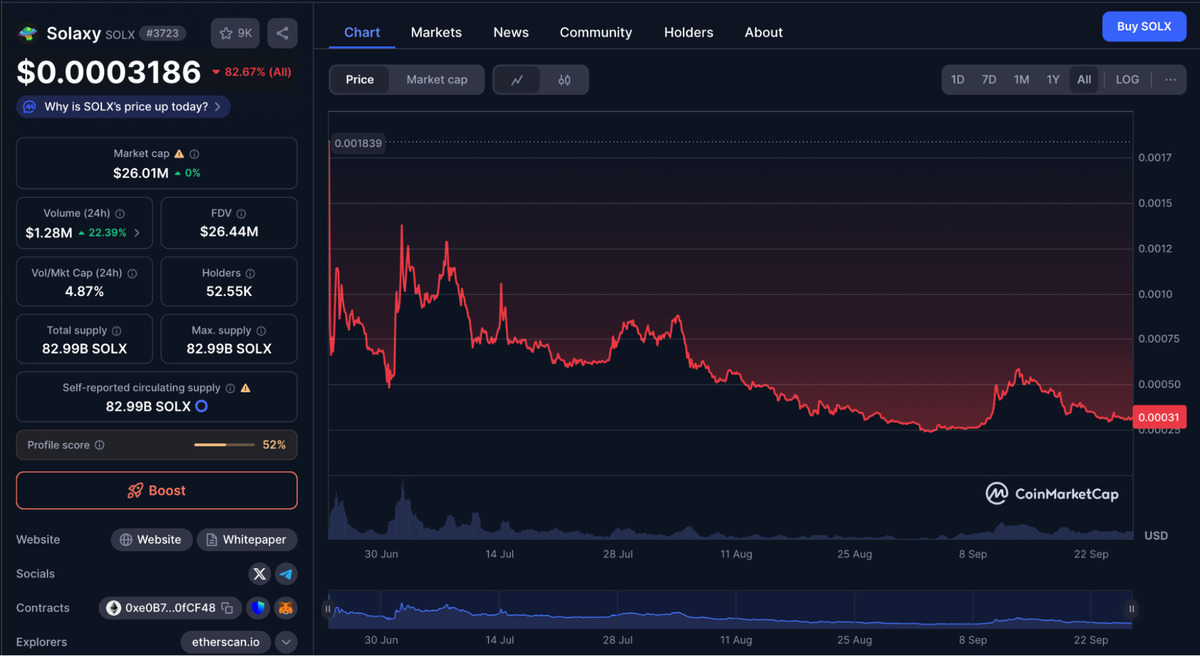Click the share icon next to watchlist

tap(282, 33)
